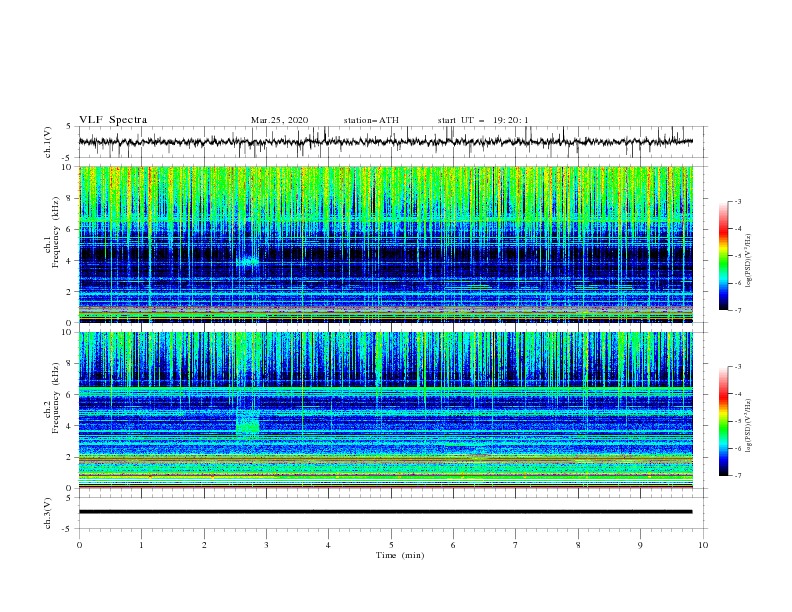Click the "5" tick label on the time axis
The image size is (792, 612).
point(391,545)
